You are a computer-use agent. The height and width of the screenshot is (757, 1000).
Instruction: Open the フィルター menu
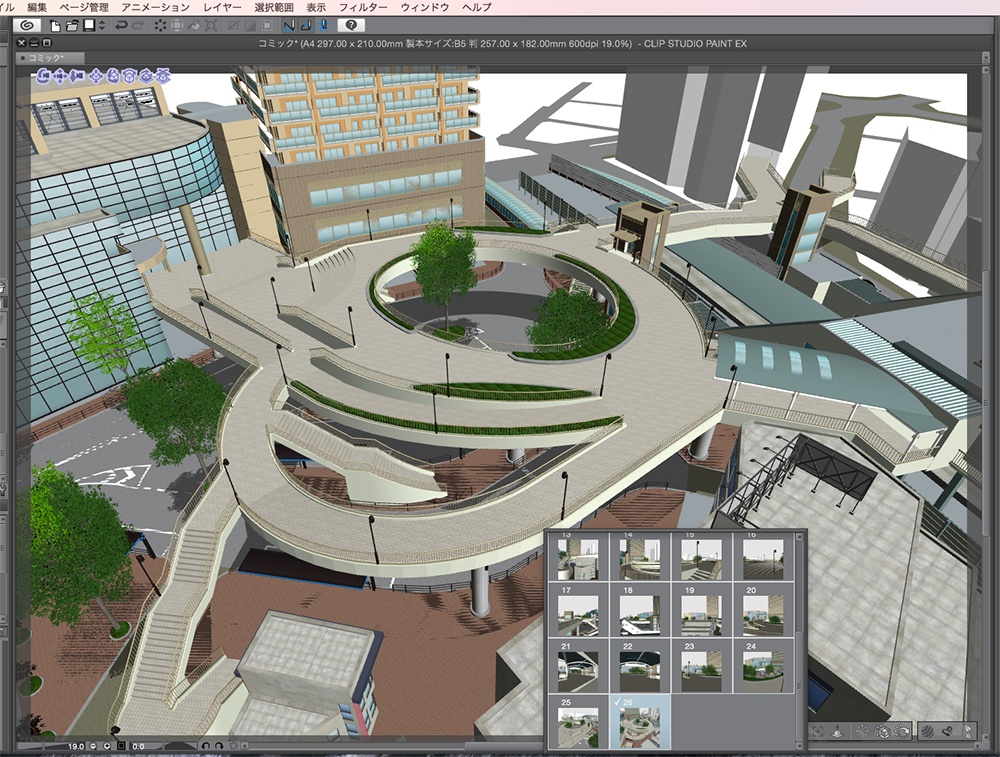pyautogui.click(x=362, y=7)
